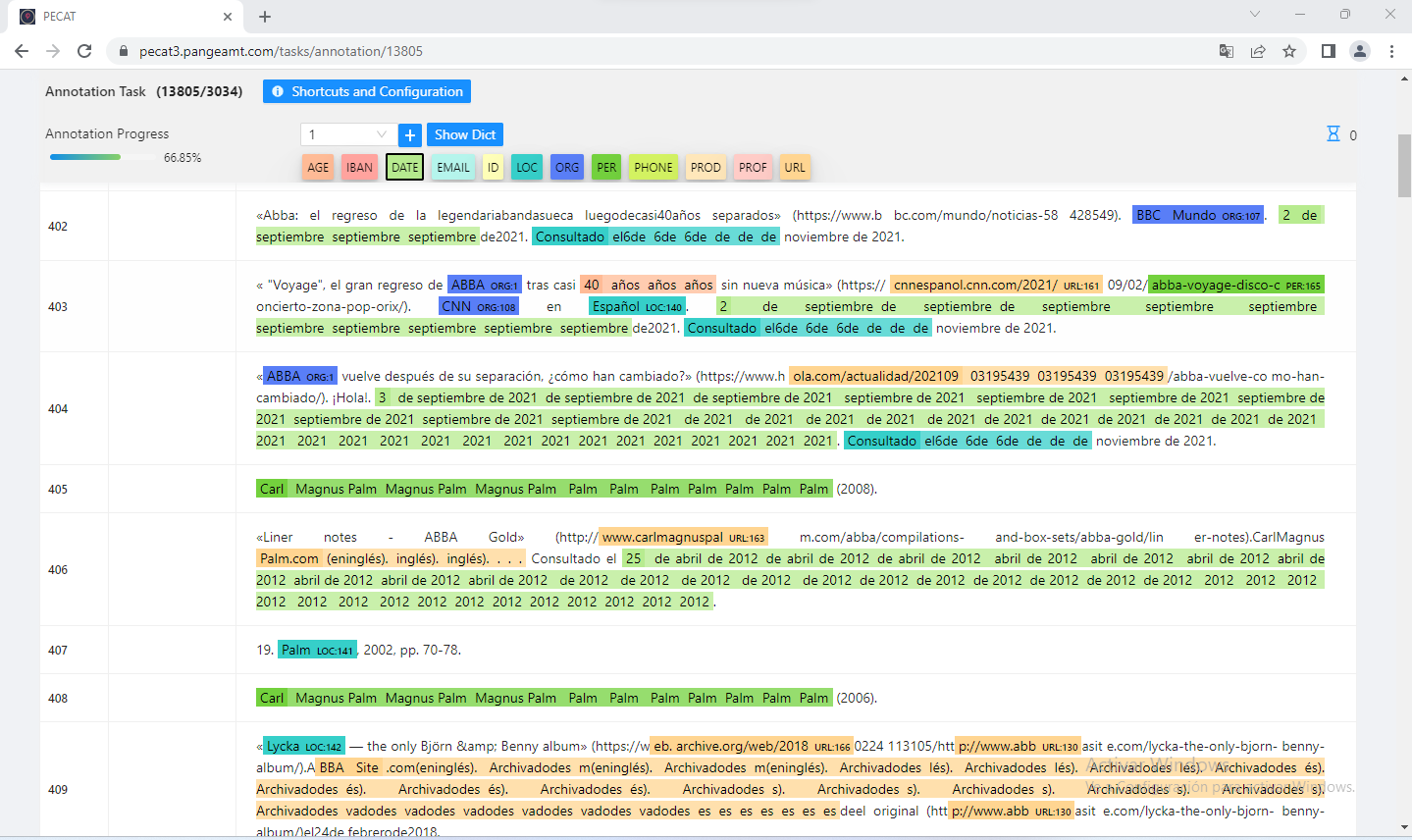
Task: Click the Español LOC:140 annotation
Action: coord(638,306)
